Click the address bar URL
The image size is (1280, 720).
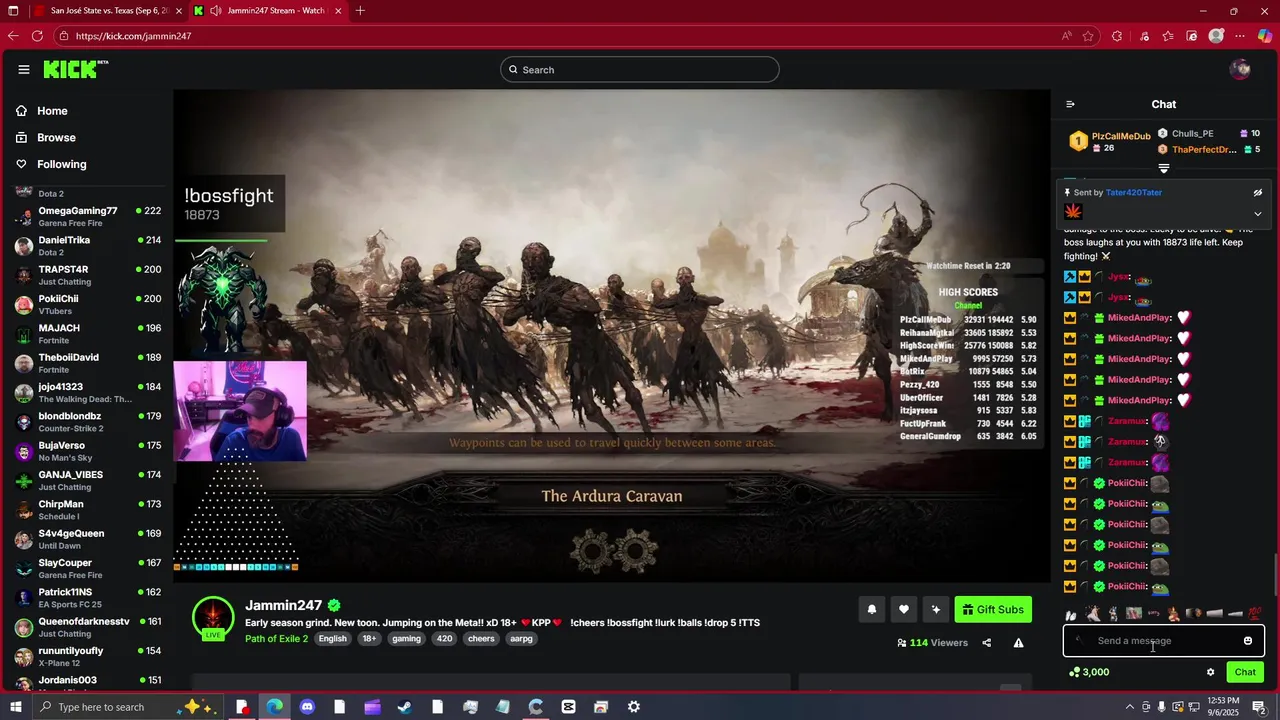pyautogui.click(x=133, y=36)
